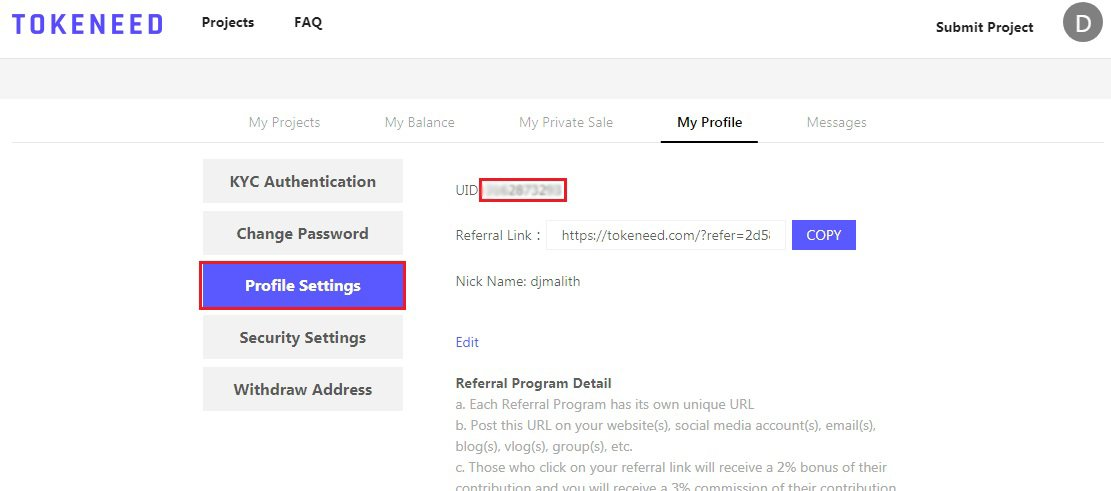Open the My Private Sale tab
Image resolution: width=1111 pixels, height=491 pixels.
pos(565,123)
